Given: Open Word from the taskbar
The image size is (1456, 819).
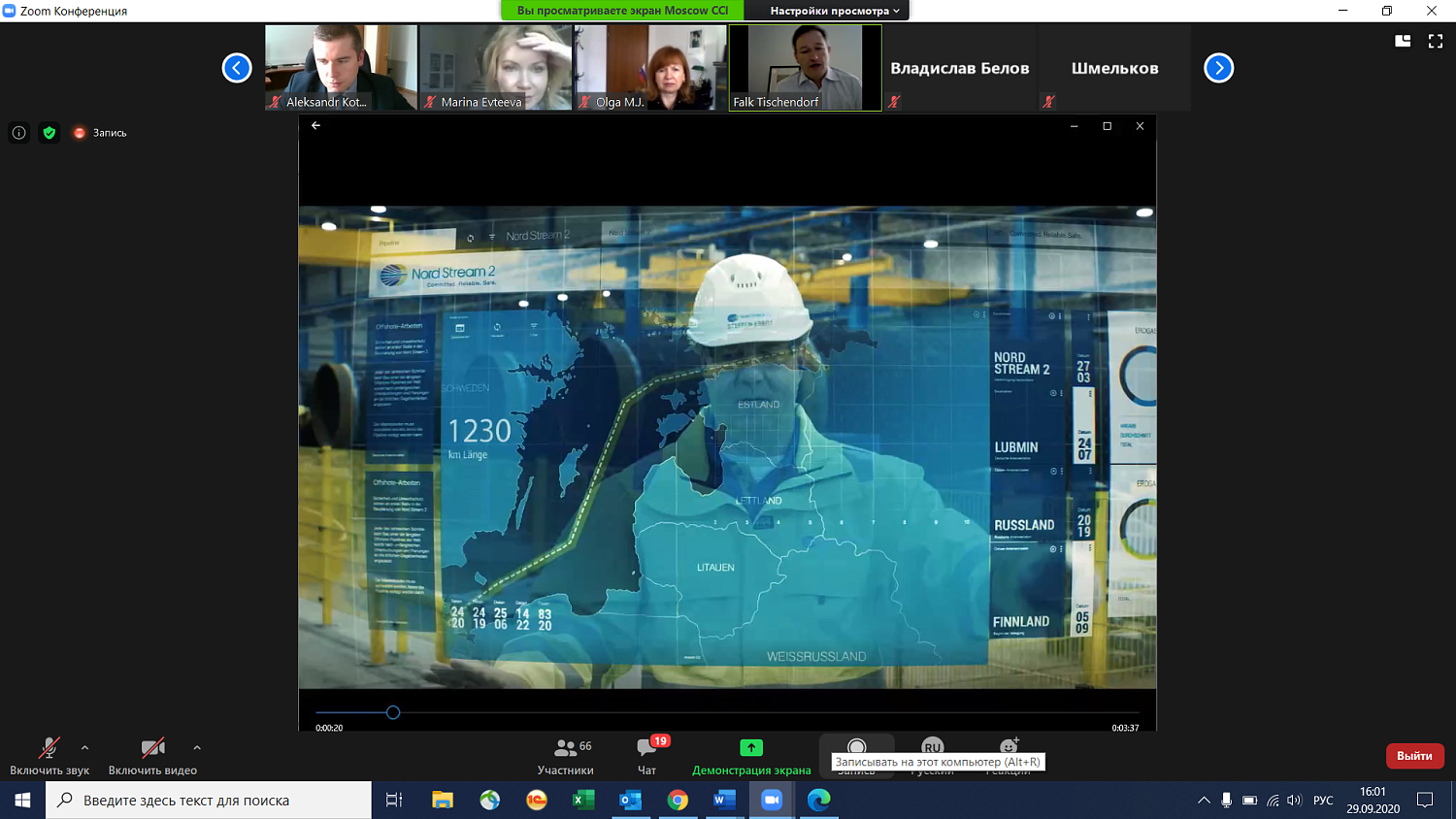Looking at the screenshot, I should pyautogui.click(x=724, y=800).
